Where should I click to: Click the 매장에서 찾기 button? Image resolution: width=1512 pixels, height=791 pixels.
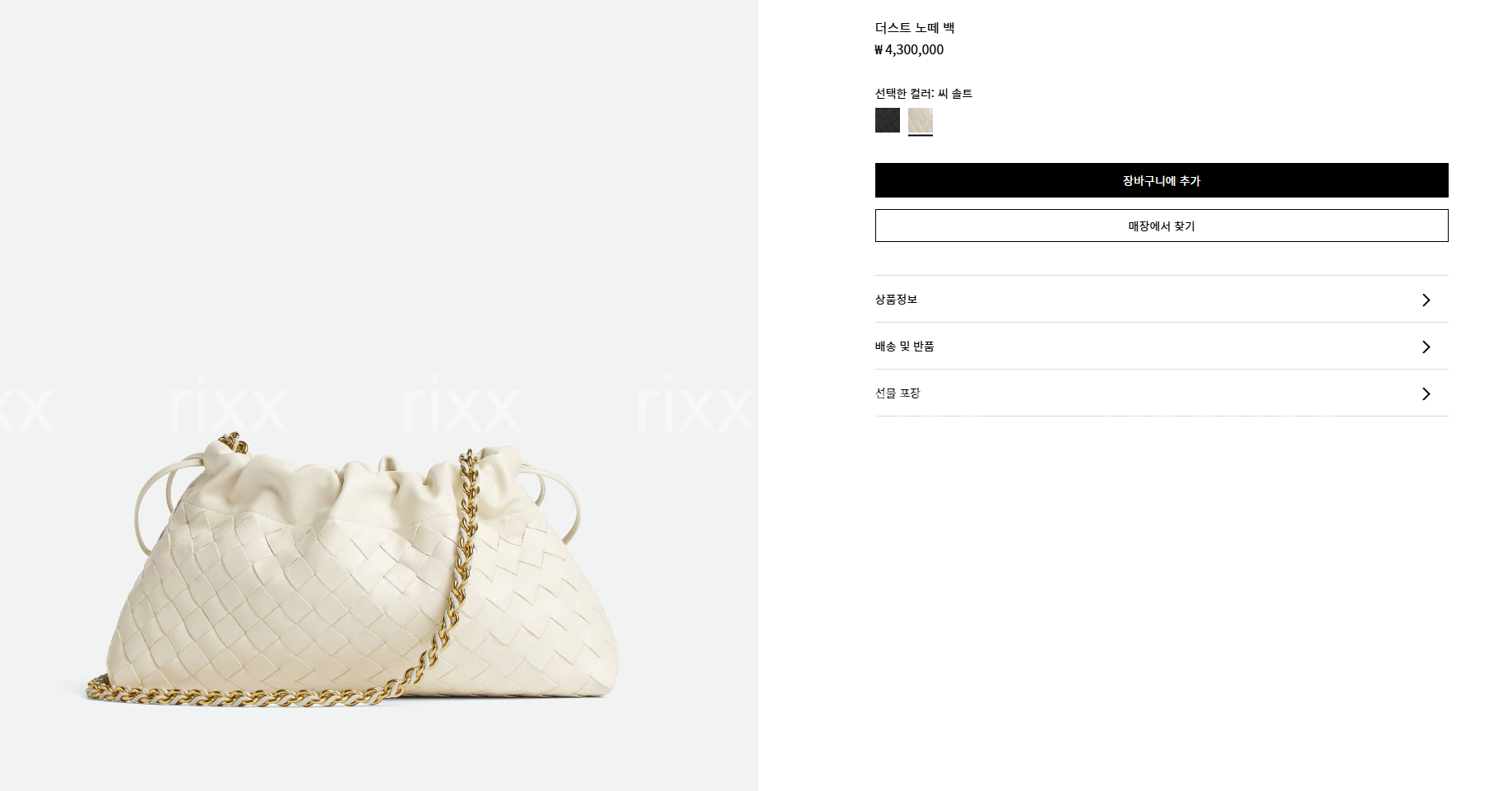click(1162, 226)
